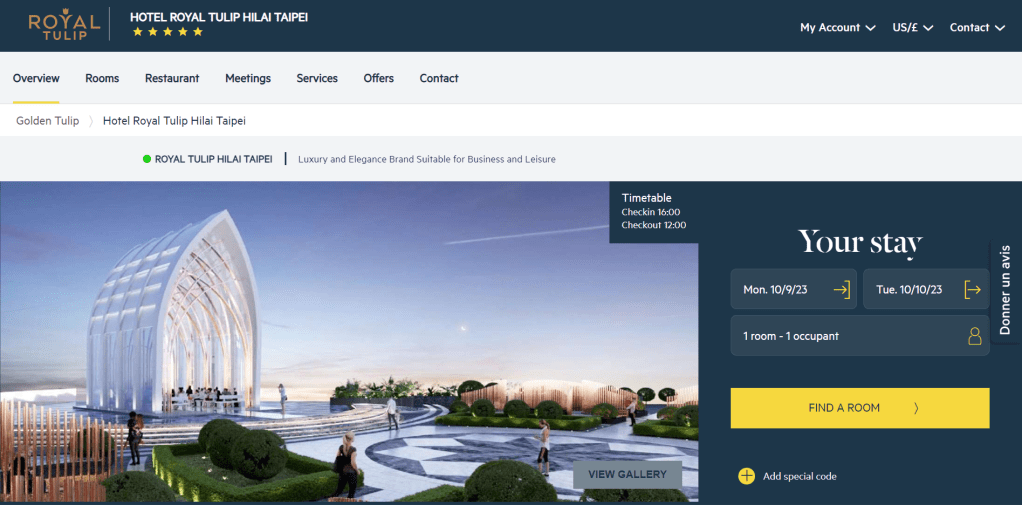Open the US/£ currency dropdown
Image resolution: width=1022 pixels, height=512 pixels.
[x=912, y=27]
